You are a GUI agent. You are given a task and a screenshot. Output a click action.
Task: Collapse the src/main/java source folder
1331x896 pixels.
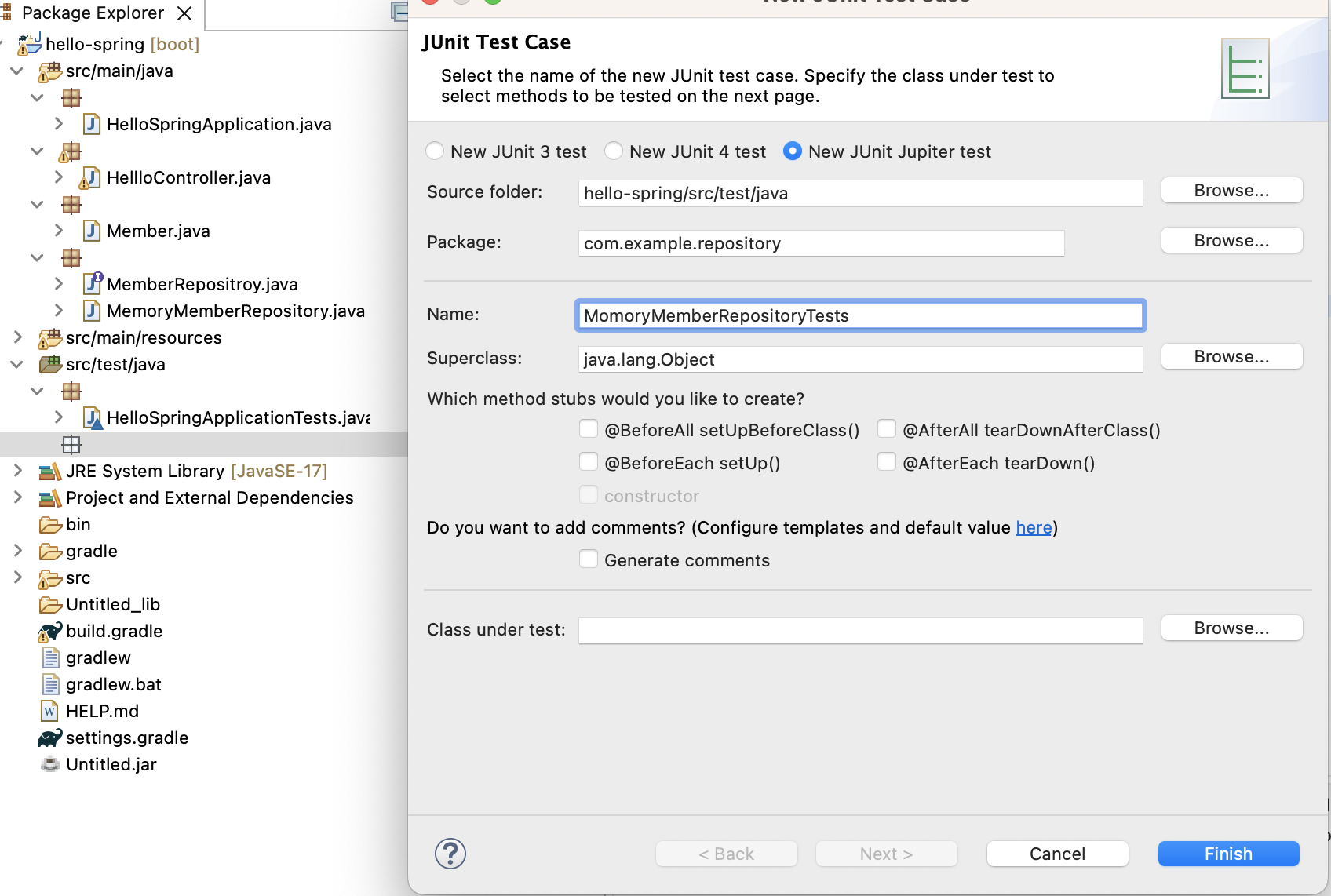coord(16,71)
